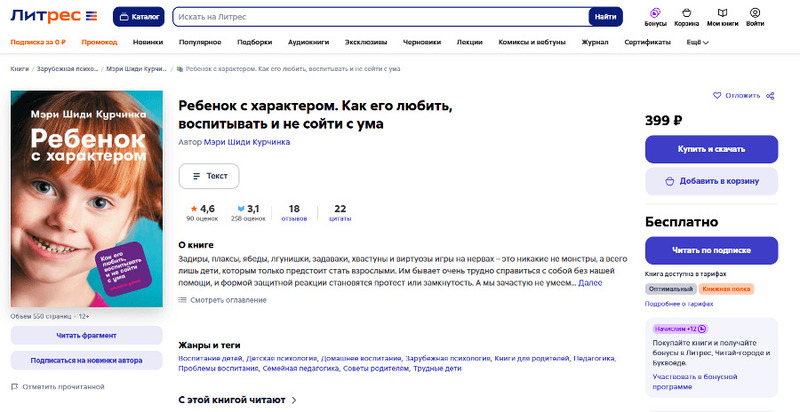
Task: Open the Литрес logo home link
Action: (54, 16)
